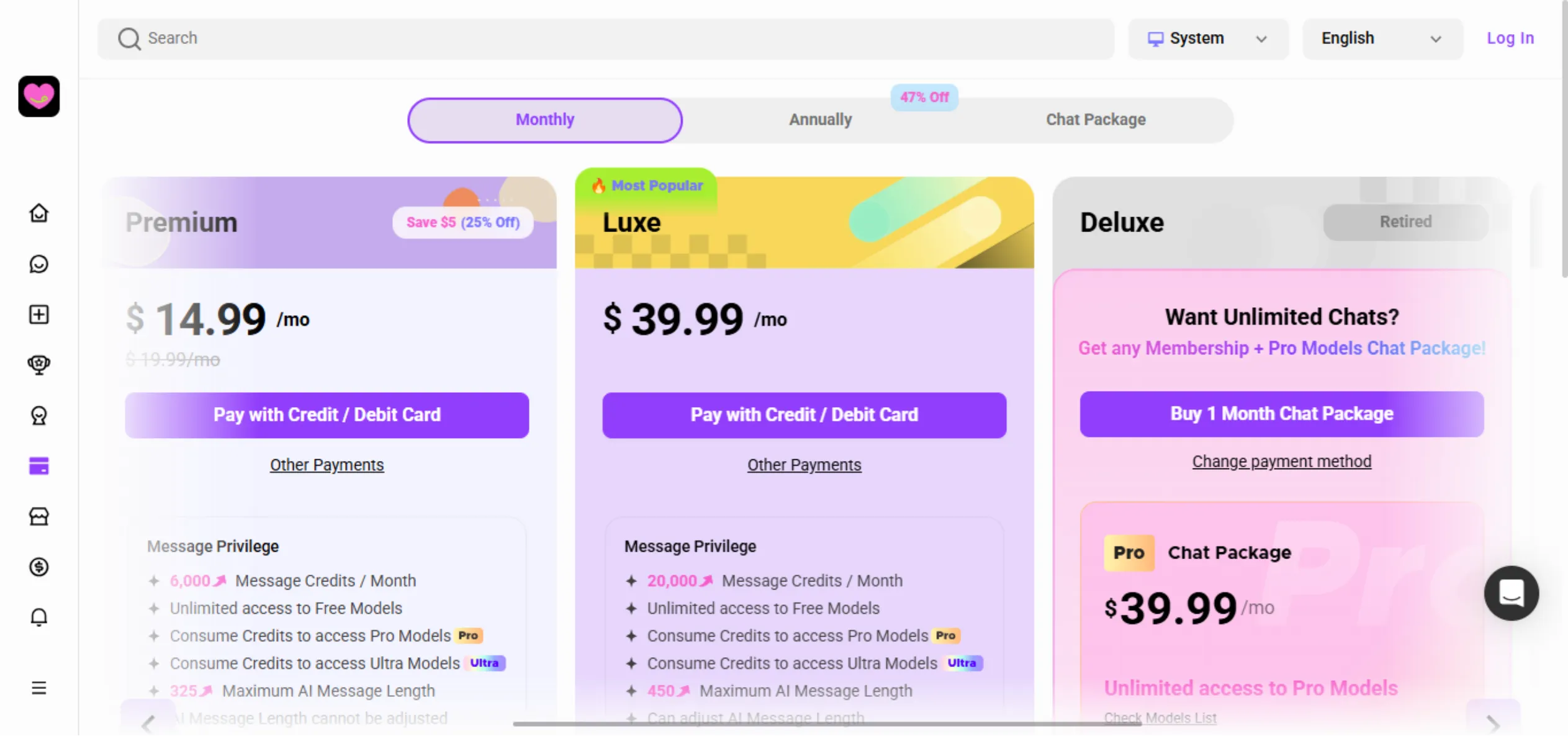The width and height of the screenshot is (1568, 736).
Task: Click the hamburger menu icon in sidebar
Action: [38, 688]
